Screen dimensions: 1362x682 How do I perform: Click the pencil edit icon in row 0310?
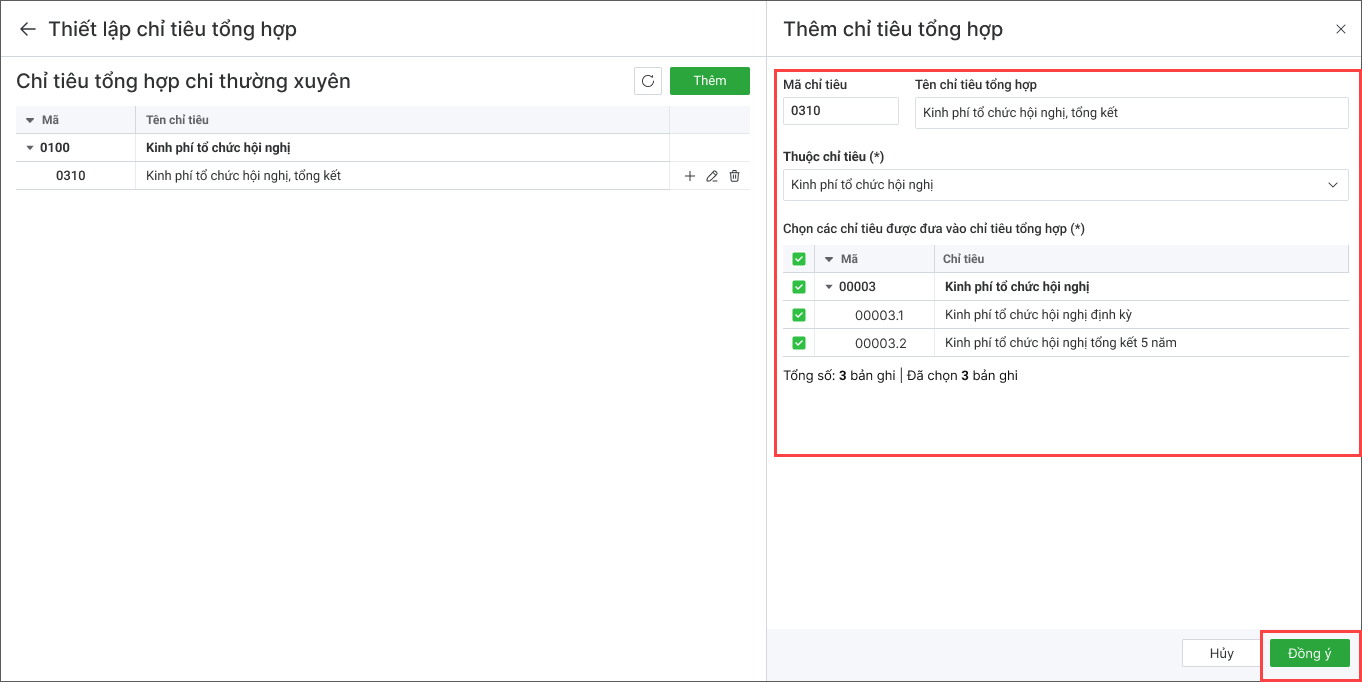click(712, 176)
